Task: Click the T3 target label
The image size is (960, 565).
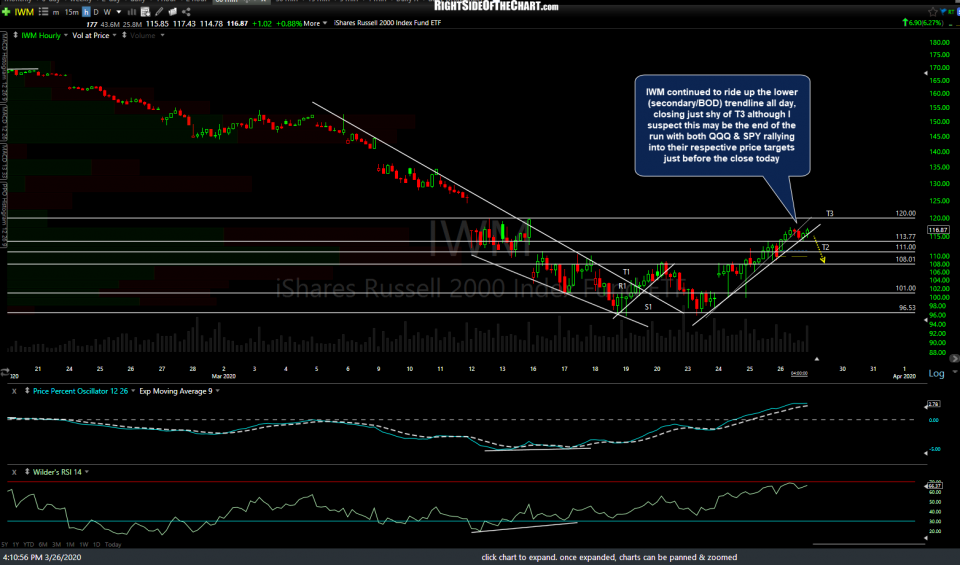Action: tap(830, 214)
